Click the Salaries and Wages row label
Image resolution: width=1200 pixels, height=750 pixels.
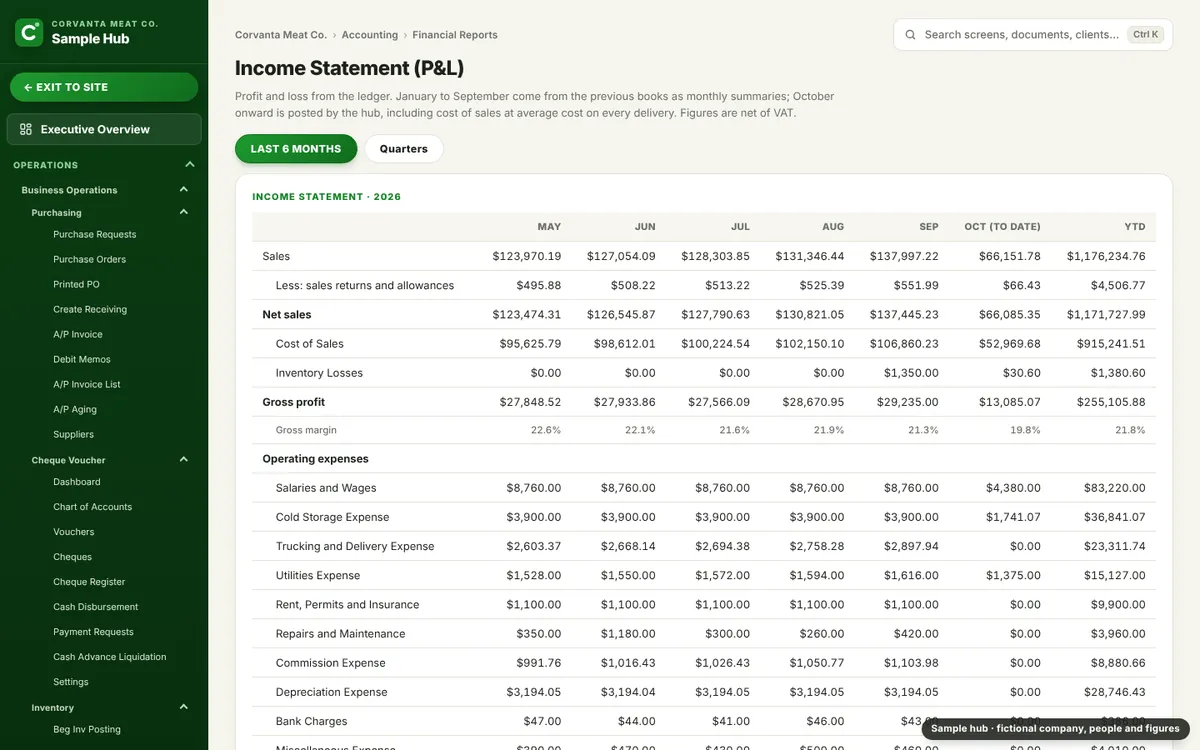pyautogui.click(x=326, y=488)
